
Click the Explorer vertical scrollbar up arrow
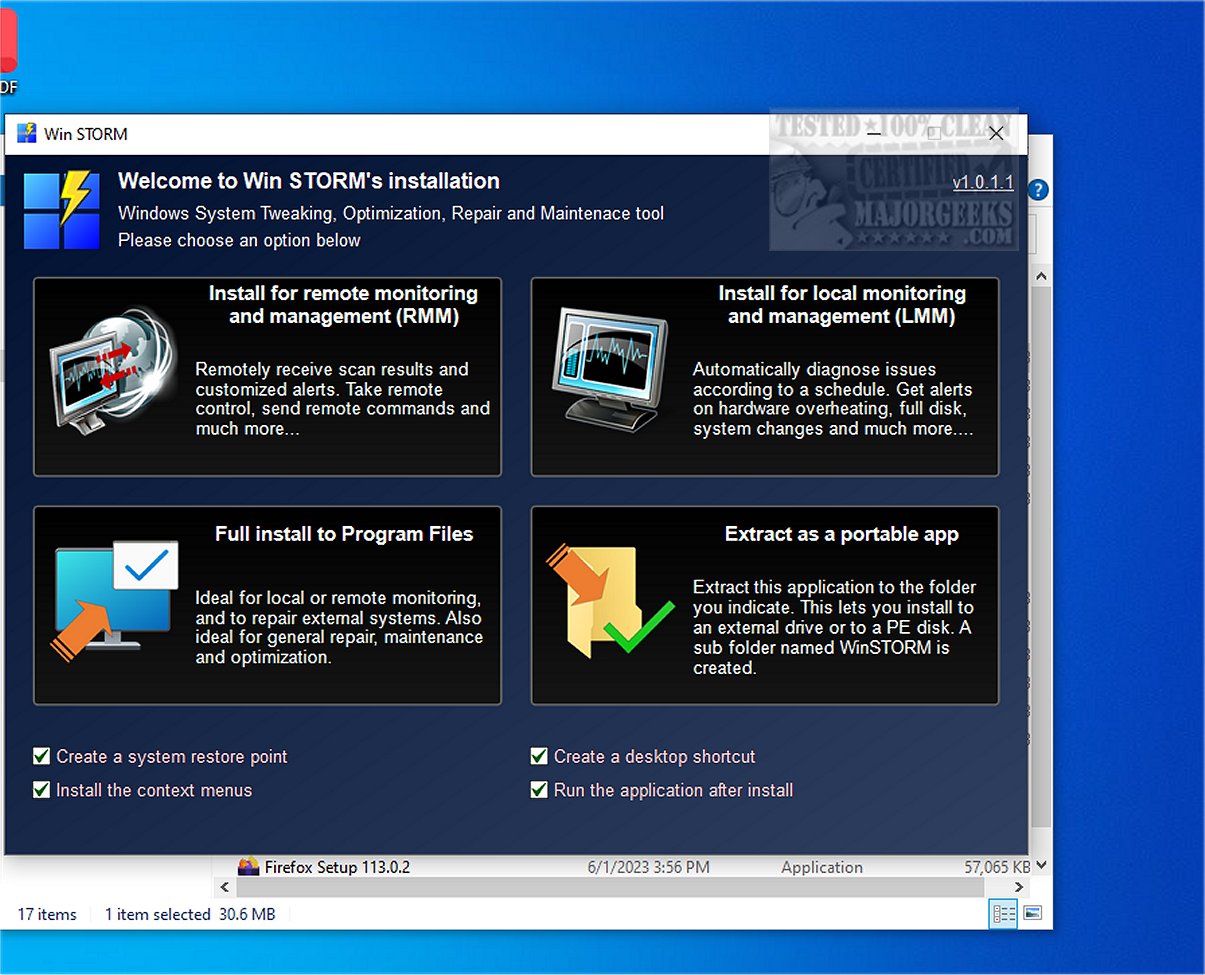pyautogui.click(x=1041, y=276)
